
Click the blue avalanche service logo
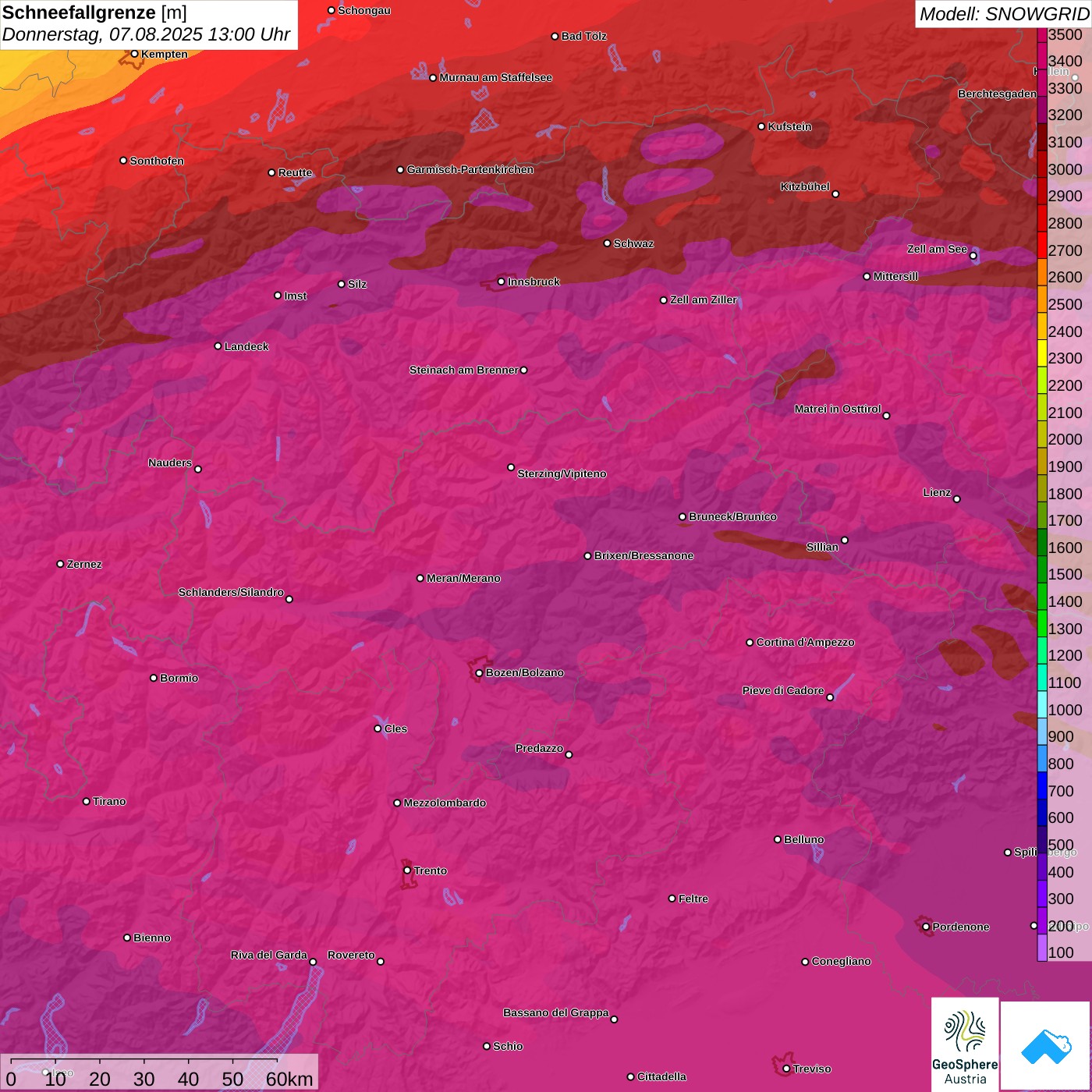point(1045,1047)
